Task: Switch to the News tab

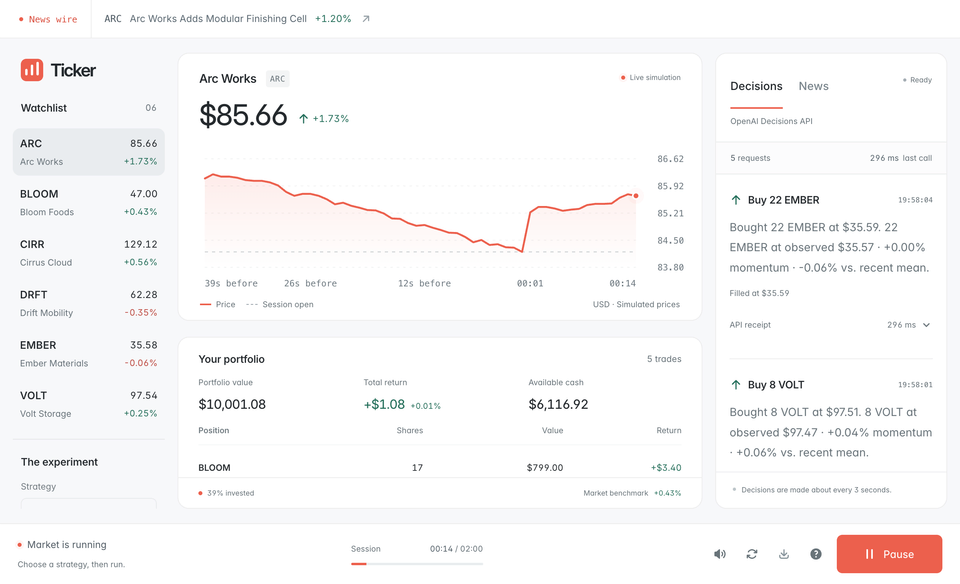Action: (813, 86)
